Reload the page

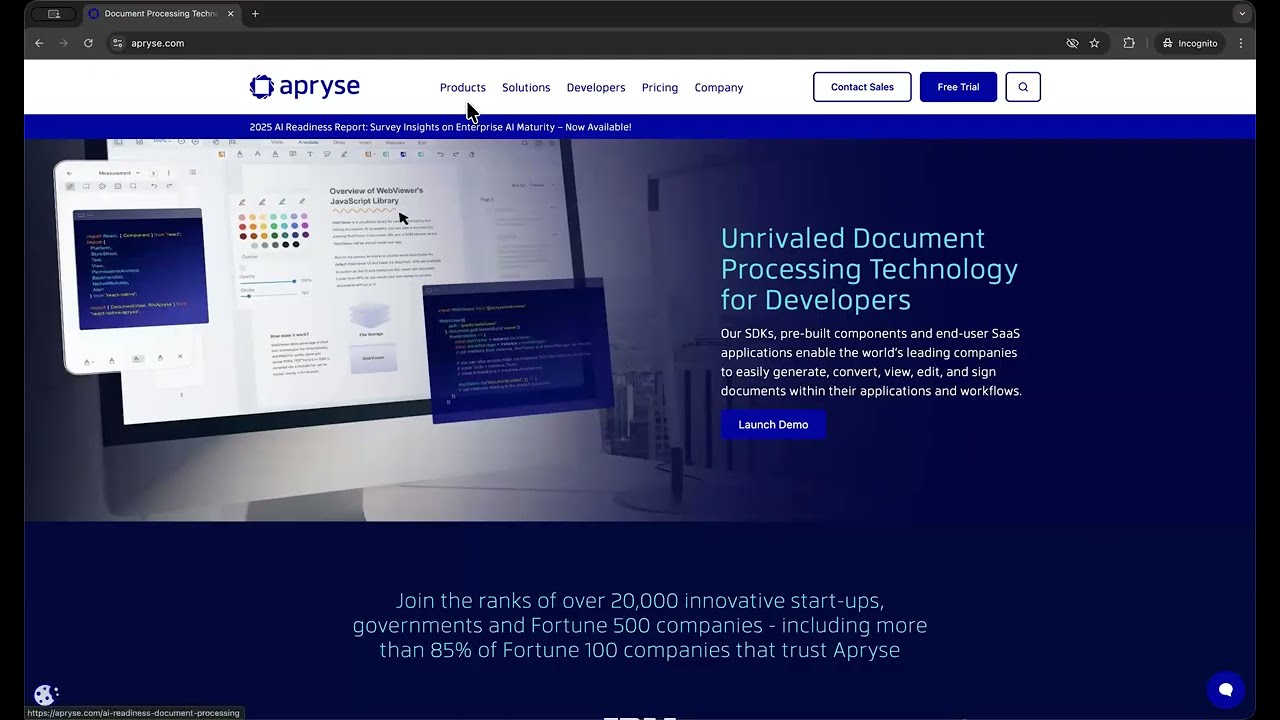coord(88,43)
